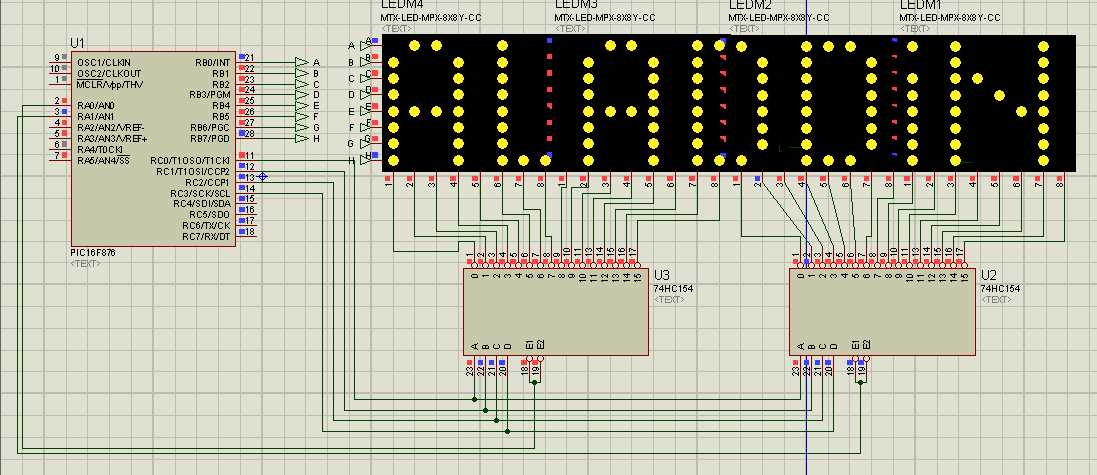This screenshot has height=475, width=1097.
Task: Click the RA5/AN4/SS pin label
Action: (x=103, y=160)
